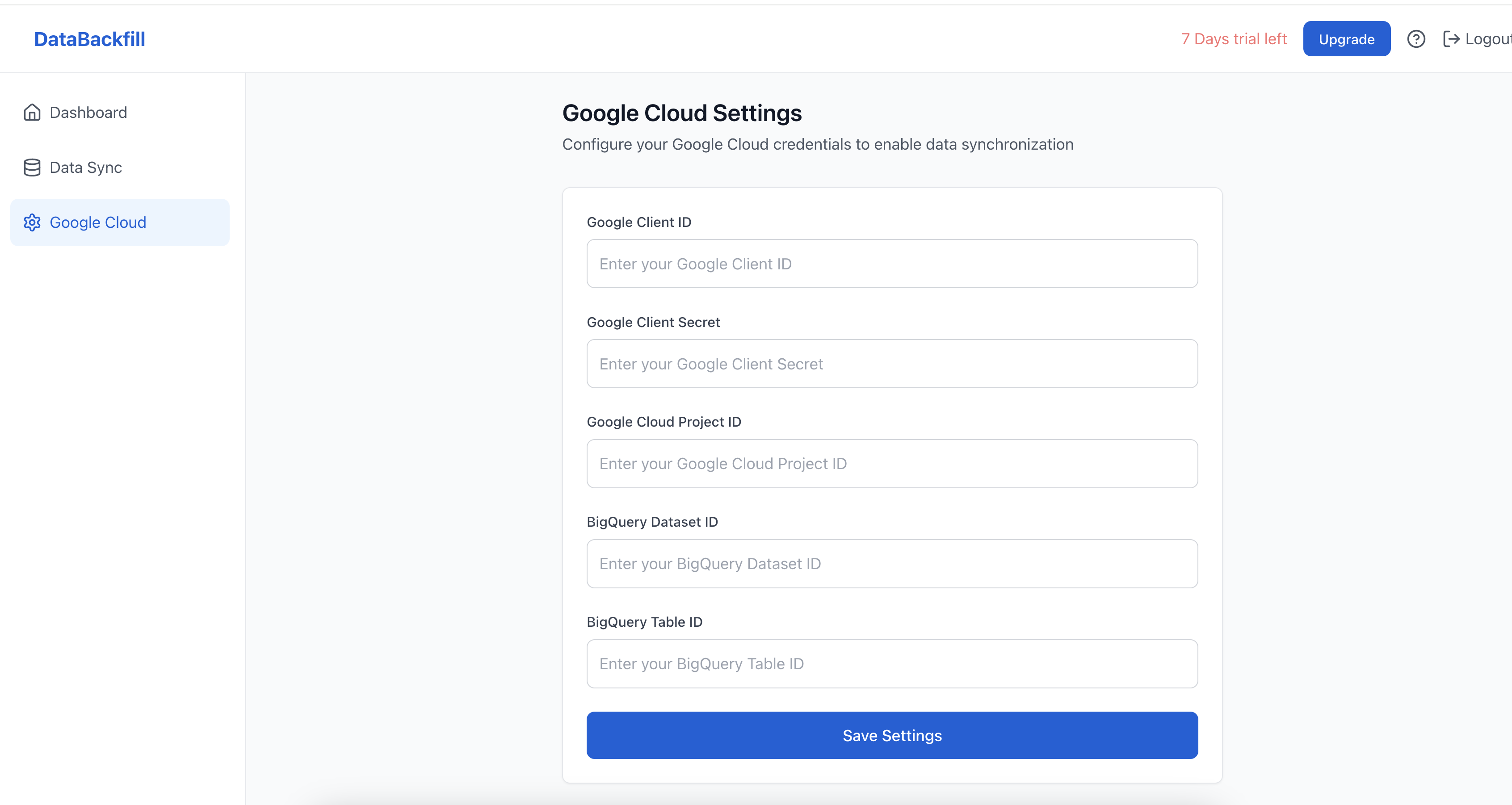Viewport: 1512px width, 805px height.
Task: Click the DataBackfill logo
Action: [x=89, y=39]
